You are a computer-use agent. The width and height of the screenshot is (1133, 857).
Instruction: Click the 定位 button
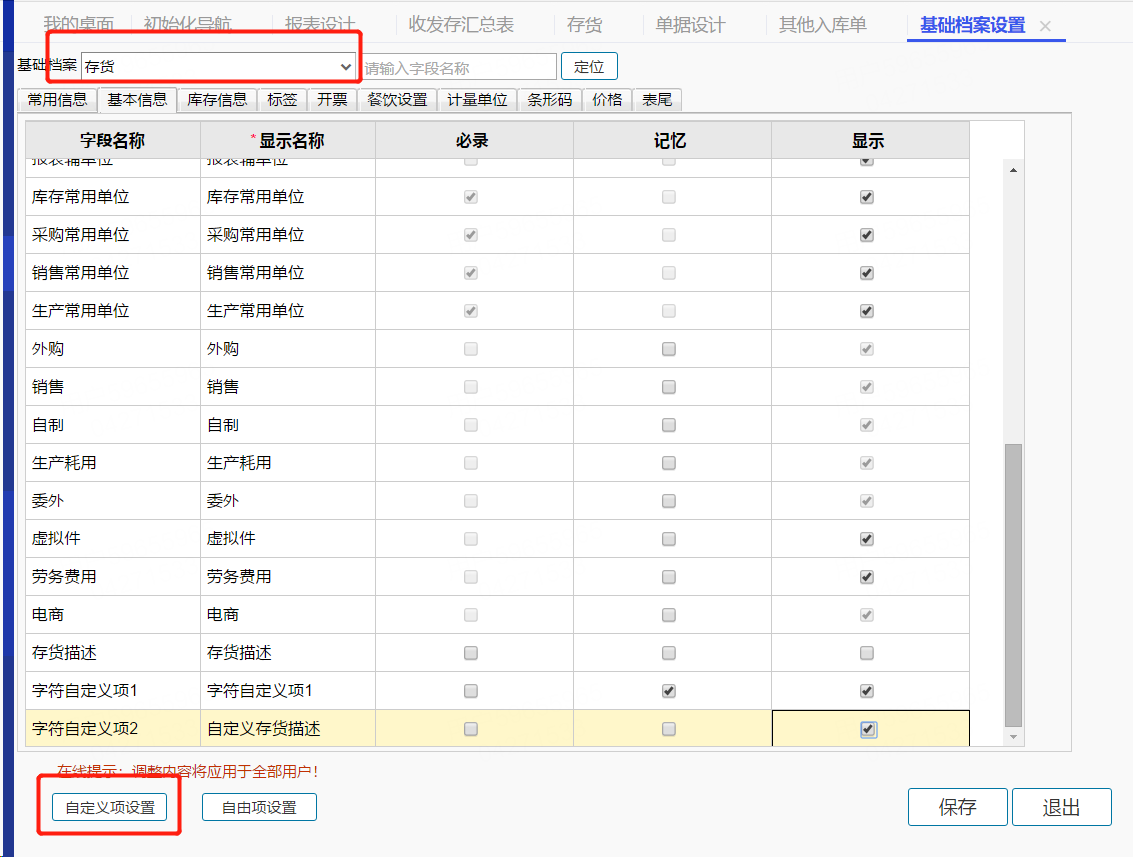pos(589,66)
